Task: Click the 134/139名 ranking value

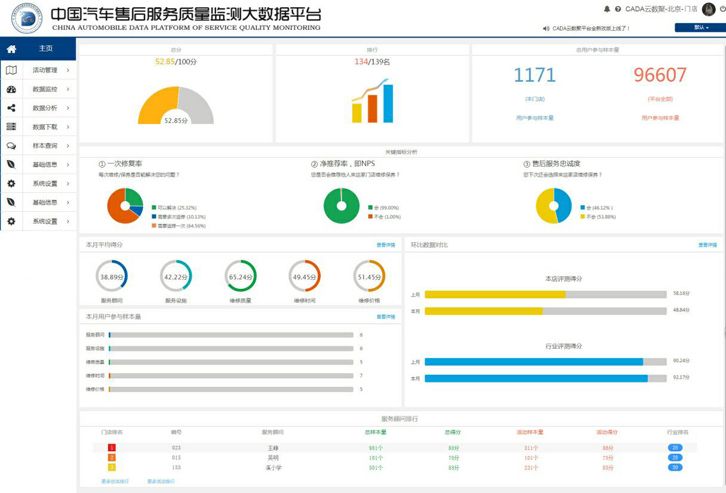Action: pyautogui.click(x=372, y=62)
